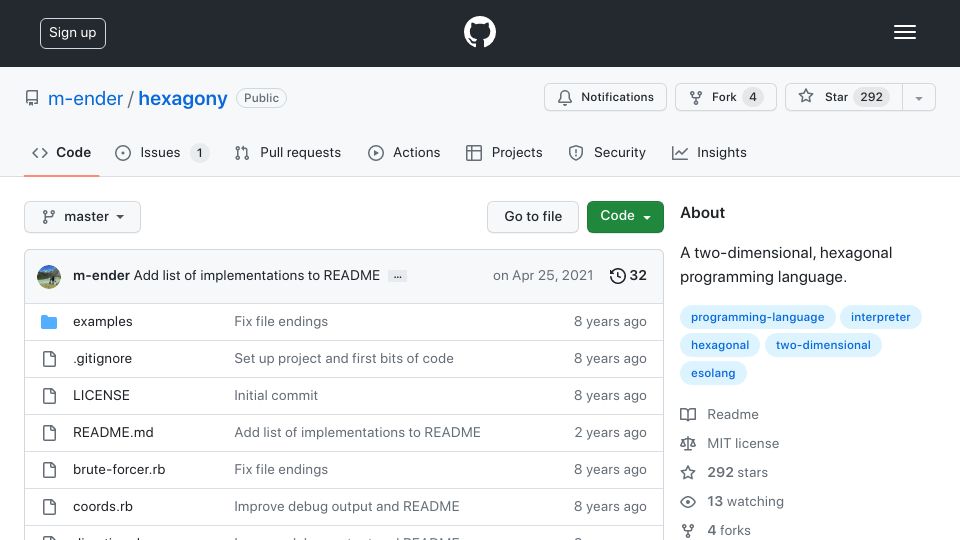960x540 pixels.
Task: Open the .gitignore file
Action: click(102, 359)
